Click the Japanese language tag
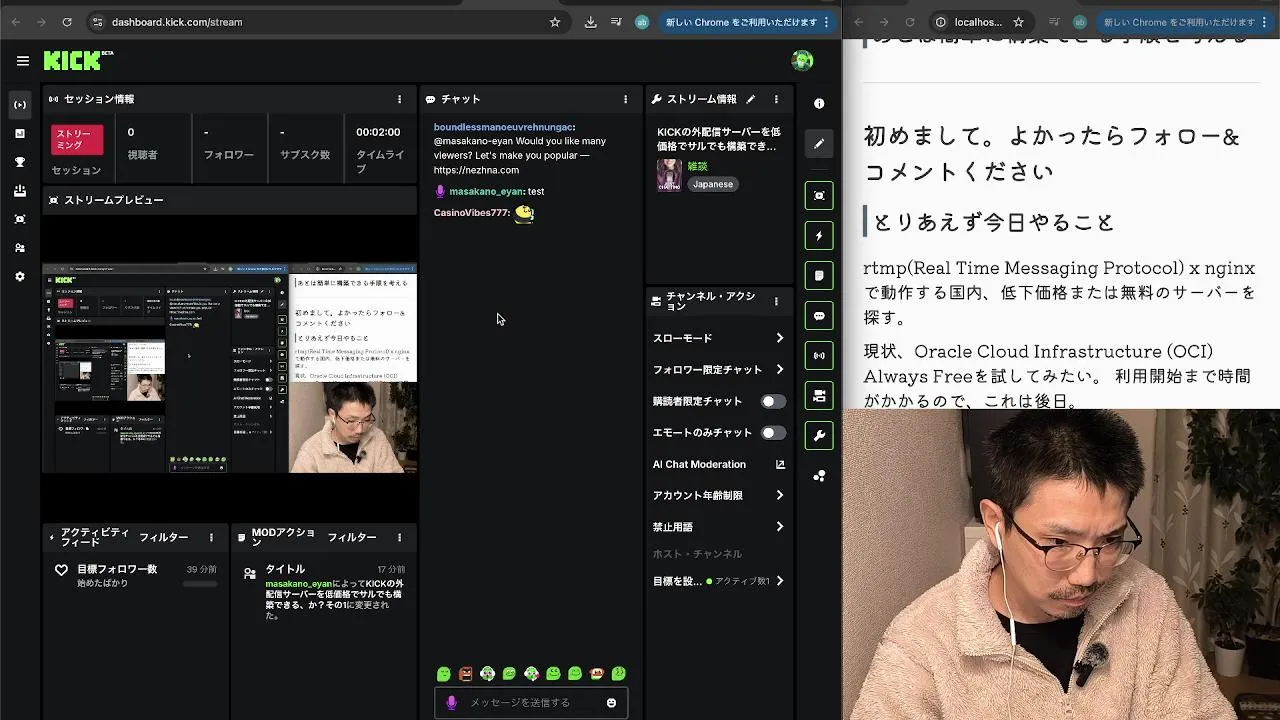This screenshot has width=1280, height=720. click(713, 184)
